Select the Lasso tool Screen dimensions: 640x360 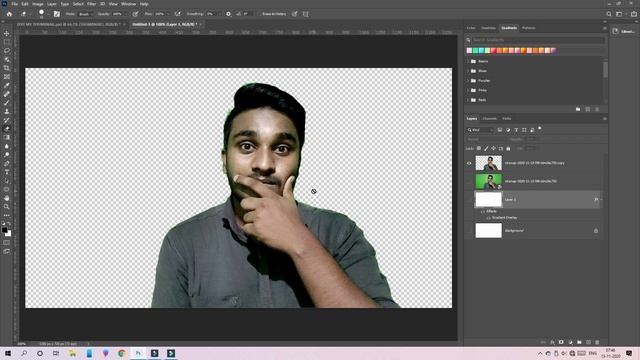[7, 51]
